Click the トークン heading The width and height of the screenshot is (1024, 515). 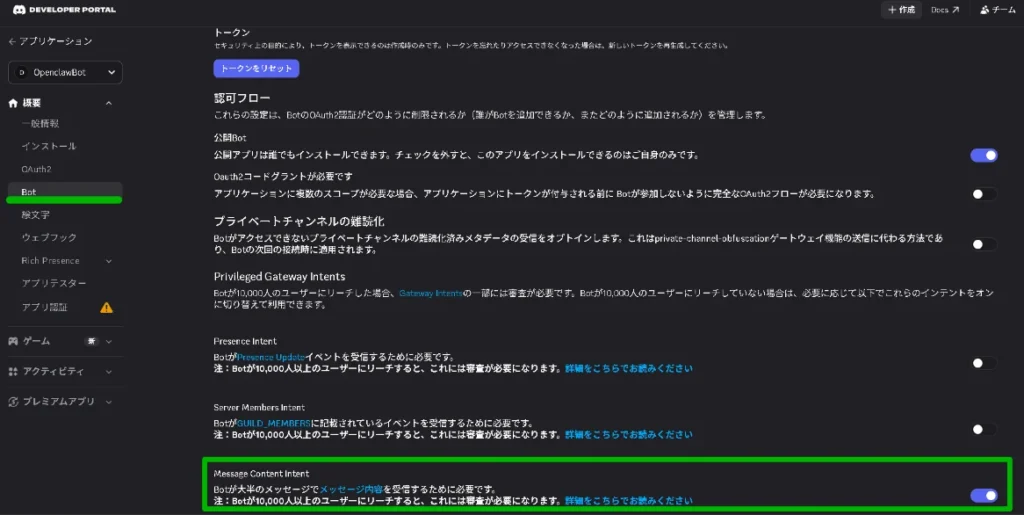tap(232, 33)
